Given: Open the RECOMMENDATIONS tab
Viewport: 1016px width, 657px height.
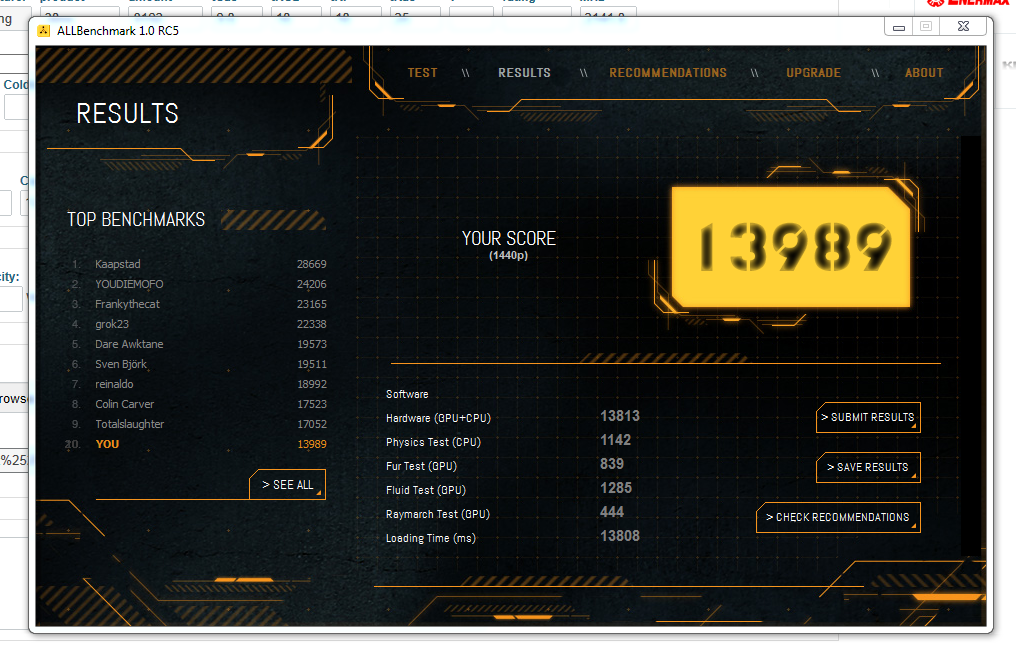Looking at the screenshot, I should [667, 73].
